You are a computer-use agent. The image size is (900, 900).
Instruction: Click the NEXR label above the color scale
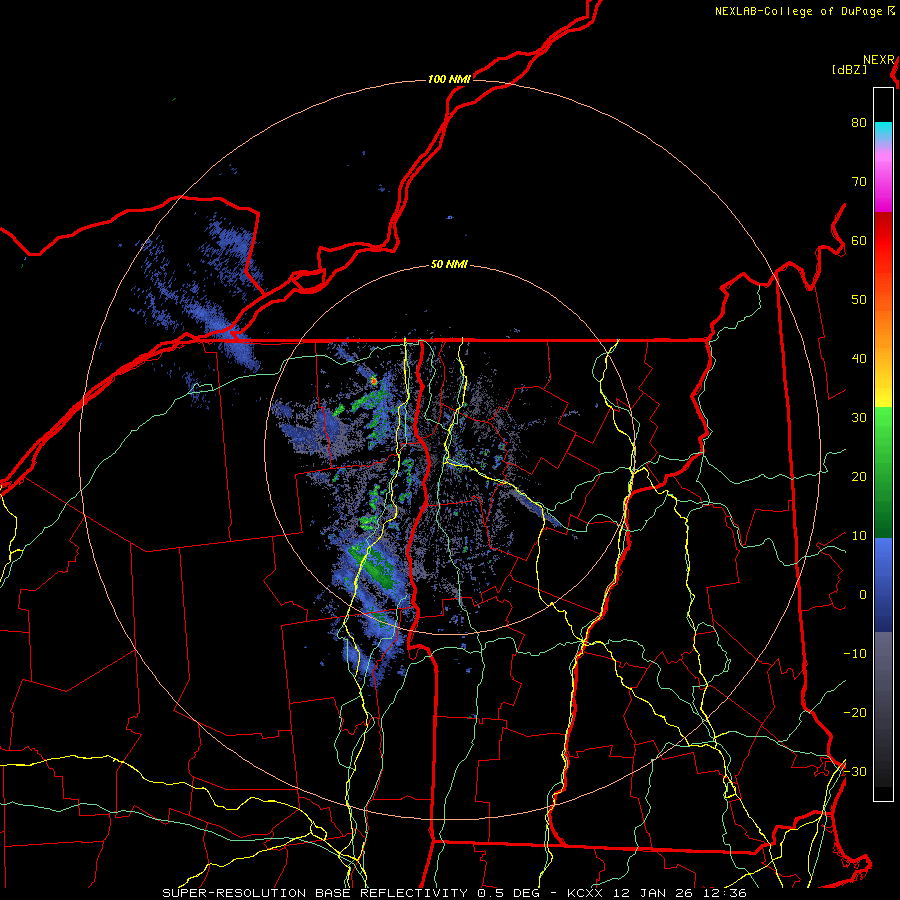(x=879, y=60)
